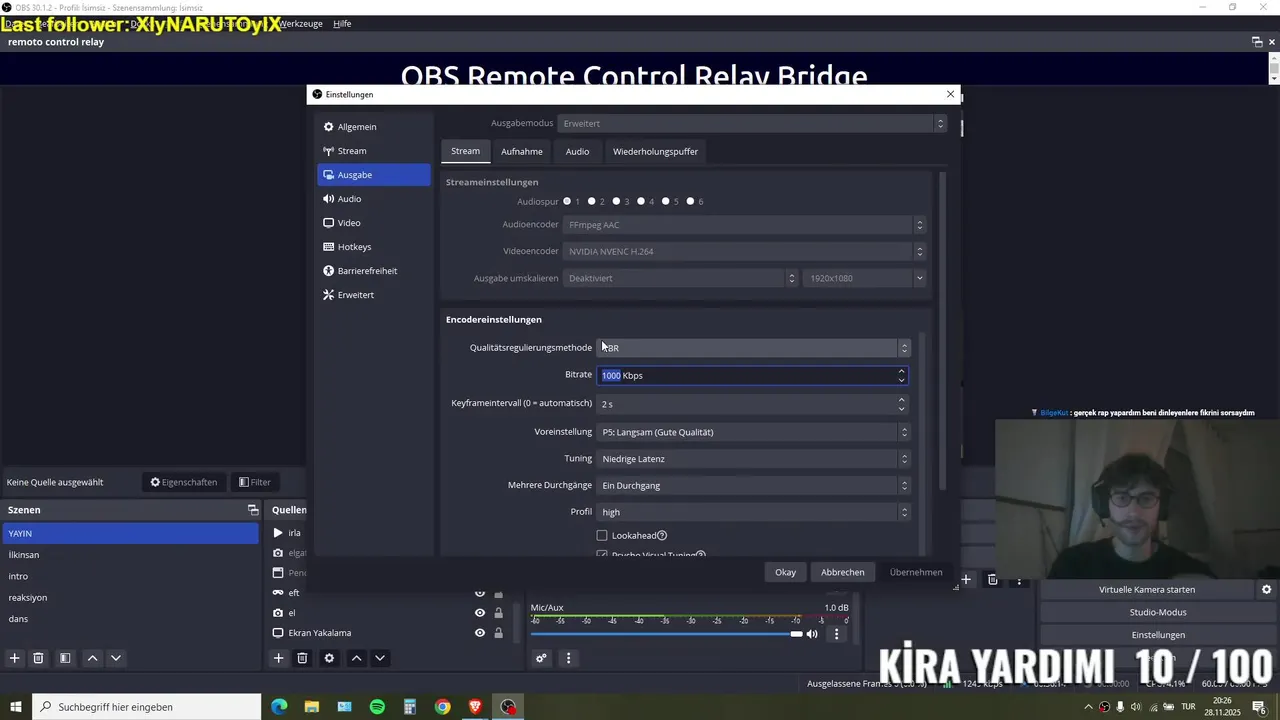Image resolution: width=1280 pixels, height=720 pixels.
Task: Toggle visibility of el source
Action: [480, 613]
